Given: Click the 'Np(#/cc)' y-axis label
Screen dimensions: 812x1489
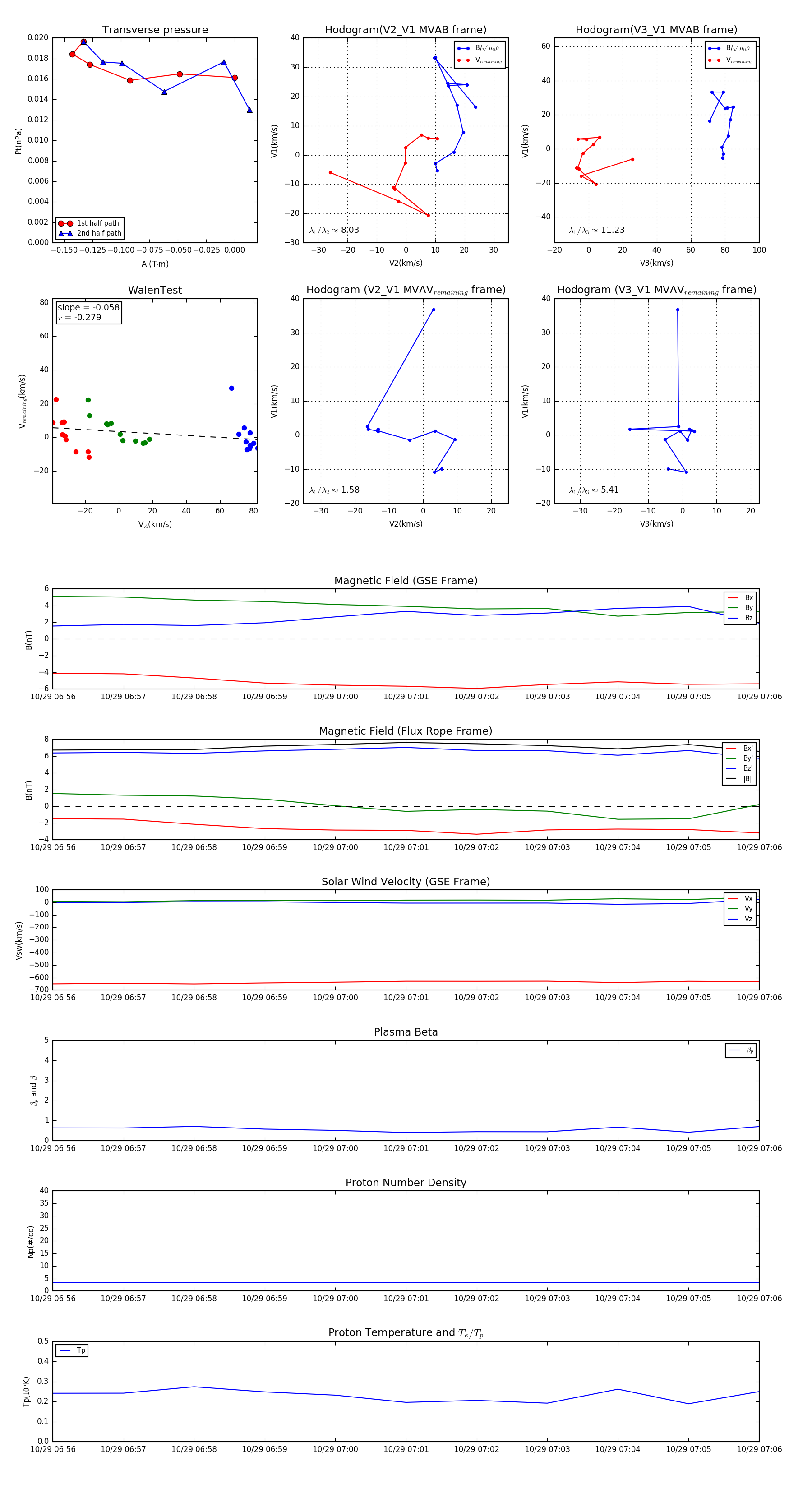Looking at the screenshot, I should tap(31, 1241).
